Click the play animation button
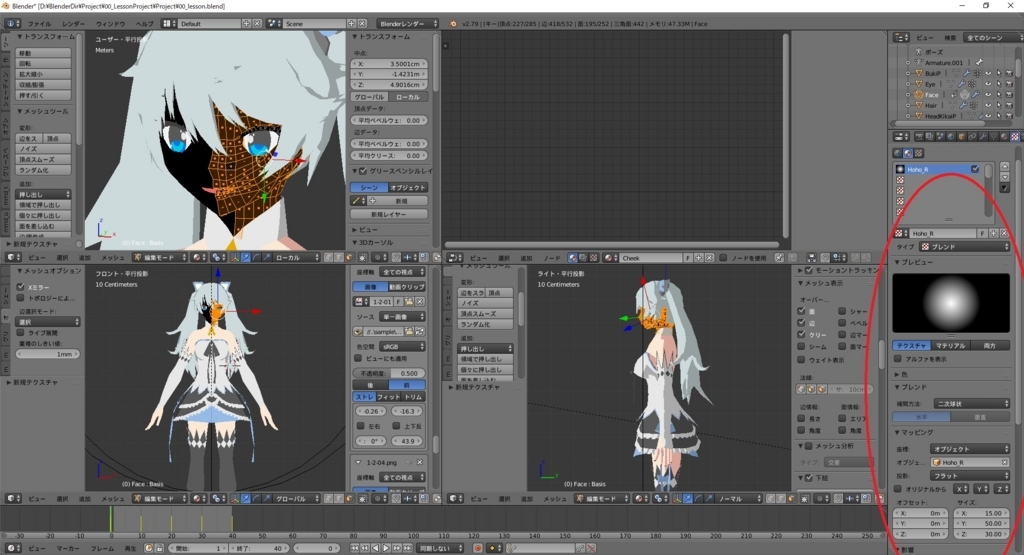This screenshot has height=555, width=1024. 386,548
